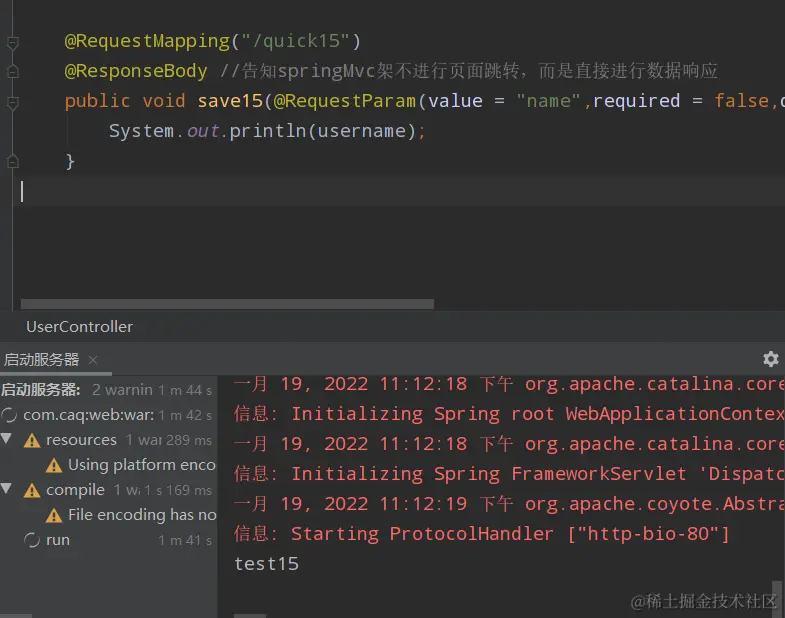The width and height of the screenshot is (785, 618).
Task: Click 'Initializing Spring root WebApplicationContex' log line
Action: click(509, 414)
